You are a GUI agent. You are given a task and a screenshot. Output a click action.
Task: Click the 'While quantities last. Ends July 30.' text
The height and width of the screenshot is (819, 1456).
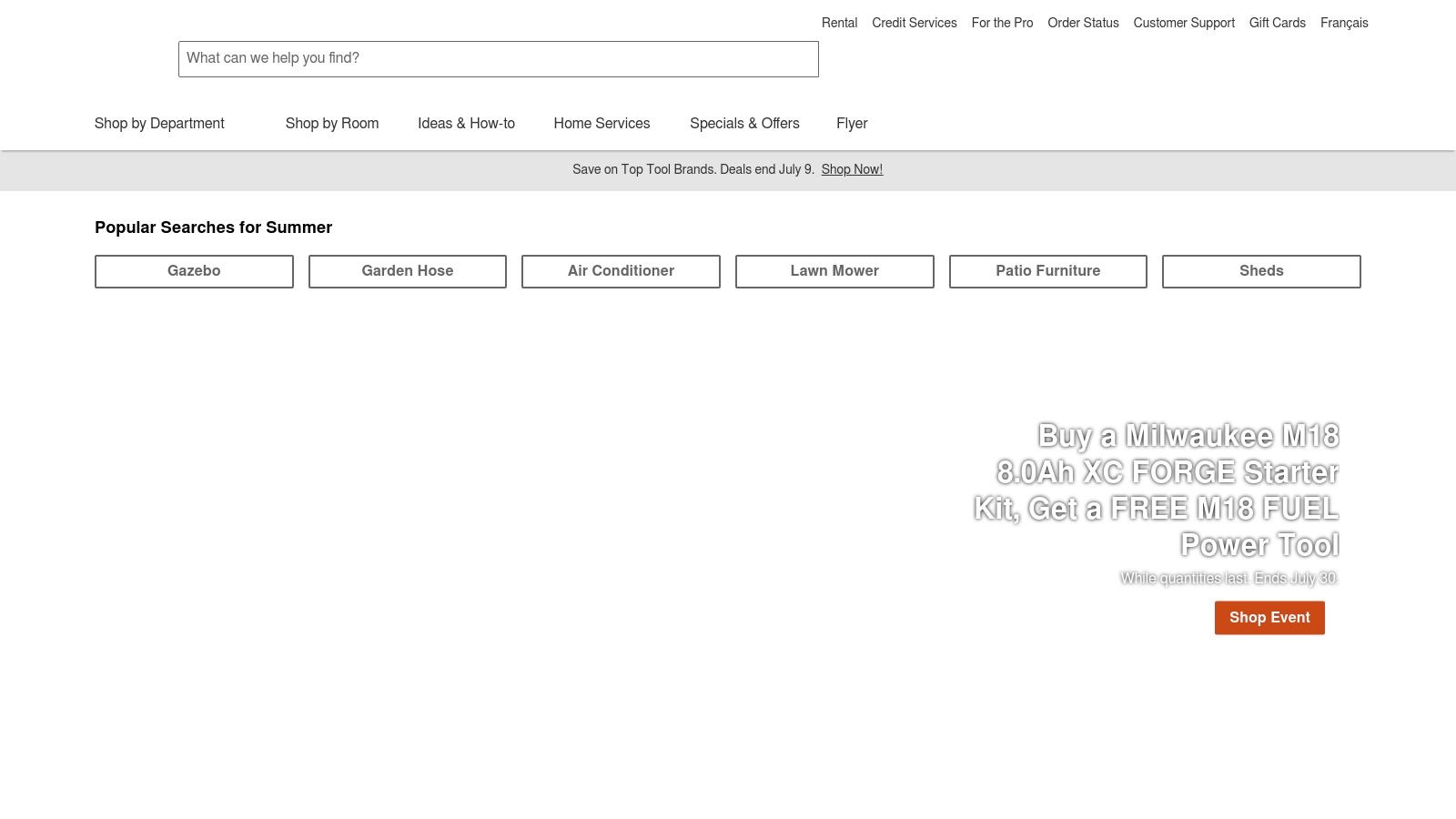click(1229, 578)
